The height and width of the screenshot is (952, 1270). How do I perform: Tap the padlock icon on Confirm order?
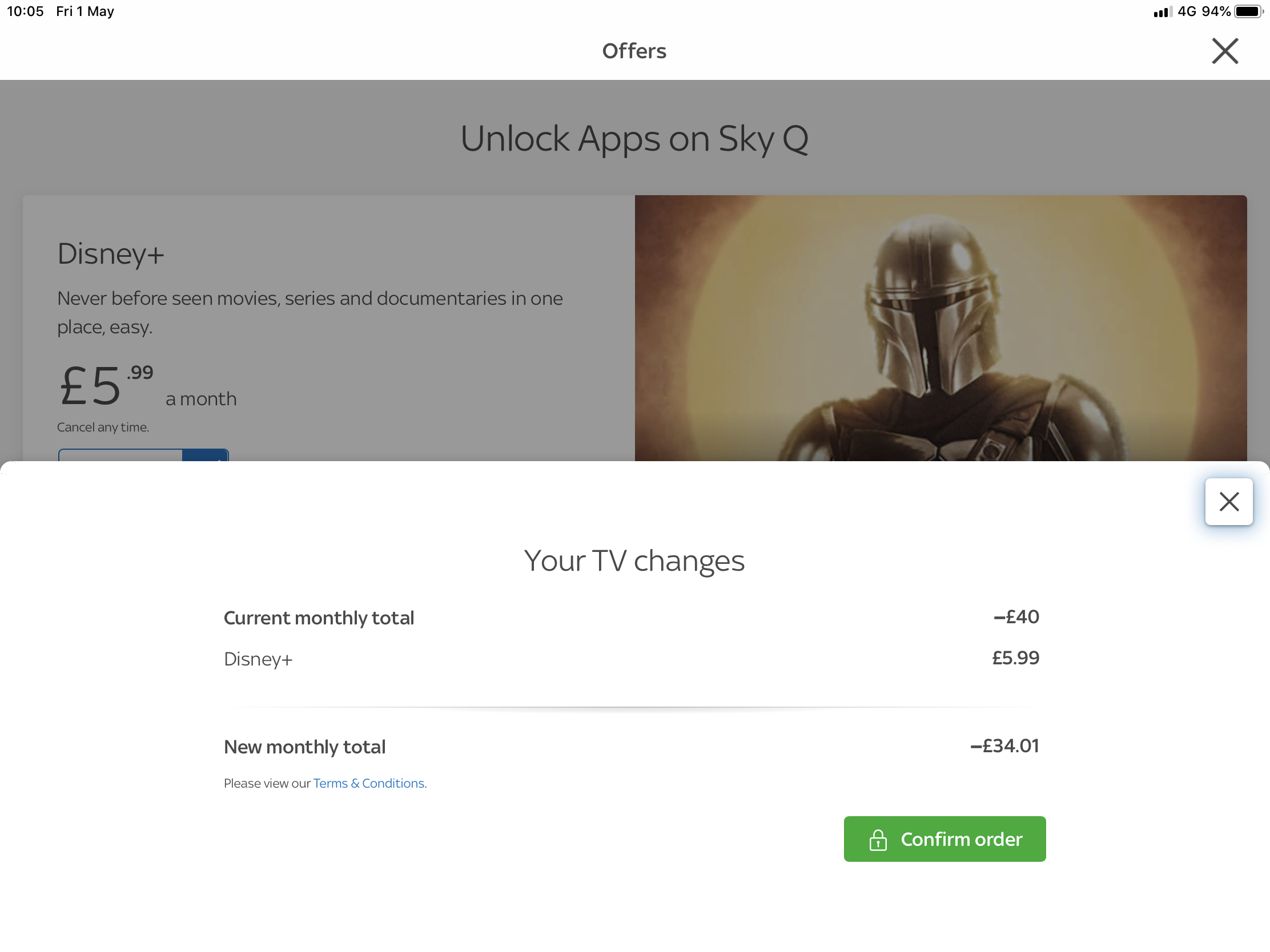tap(877, 840)
